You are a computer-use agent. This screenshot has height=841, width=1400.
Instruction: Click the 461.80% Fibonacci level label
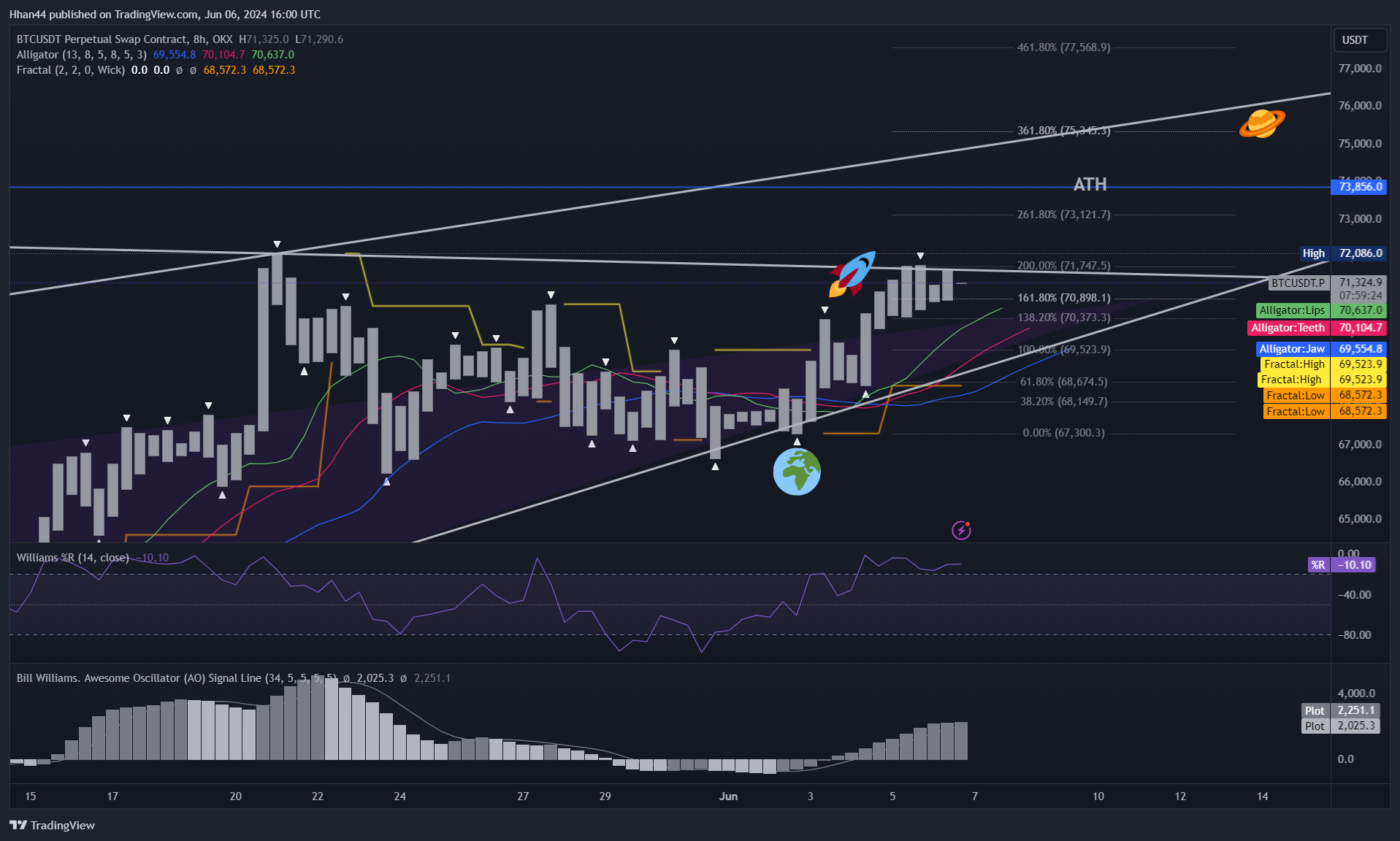tap(1063, 47)
